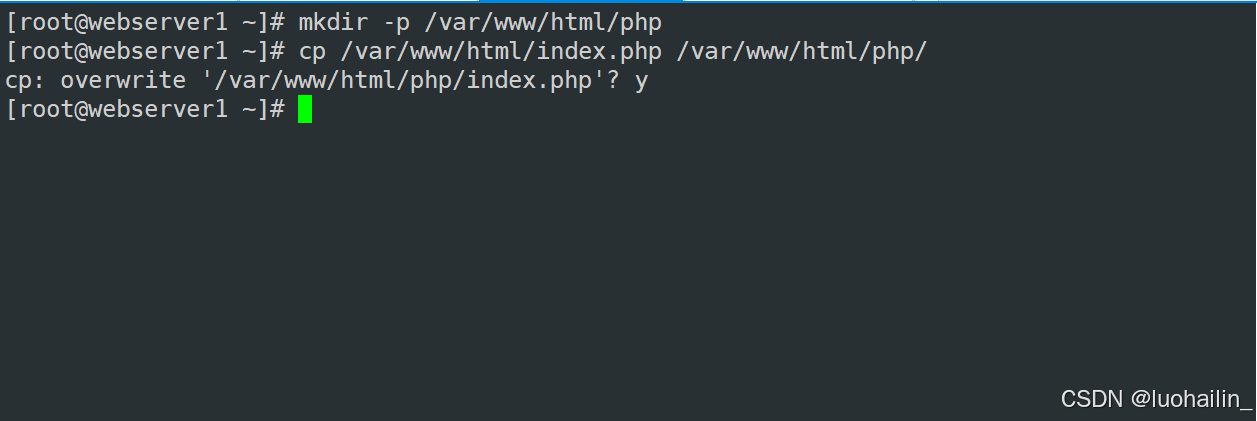Click the empty terminal area below the prompt
This screenshot has width=1257, height=421.
click(x=628, y=260)
